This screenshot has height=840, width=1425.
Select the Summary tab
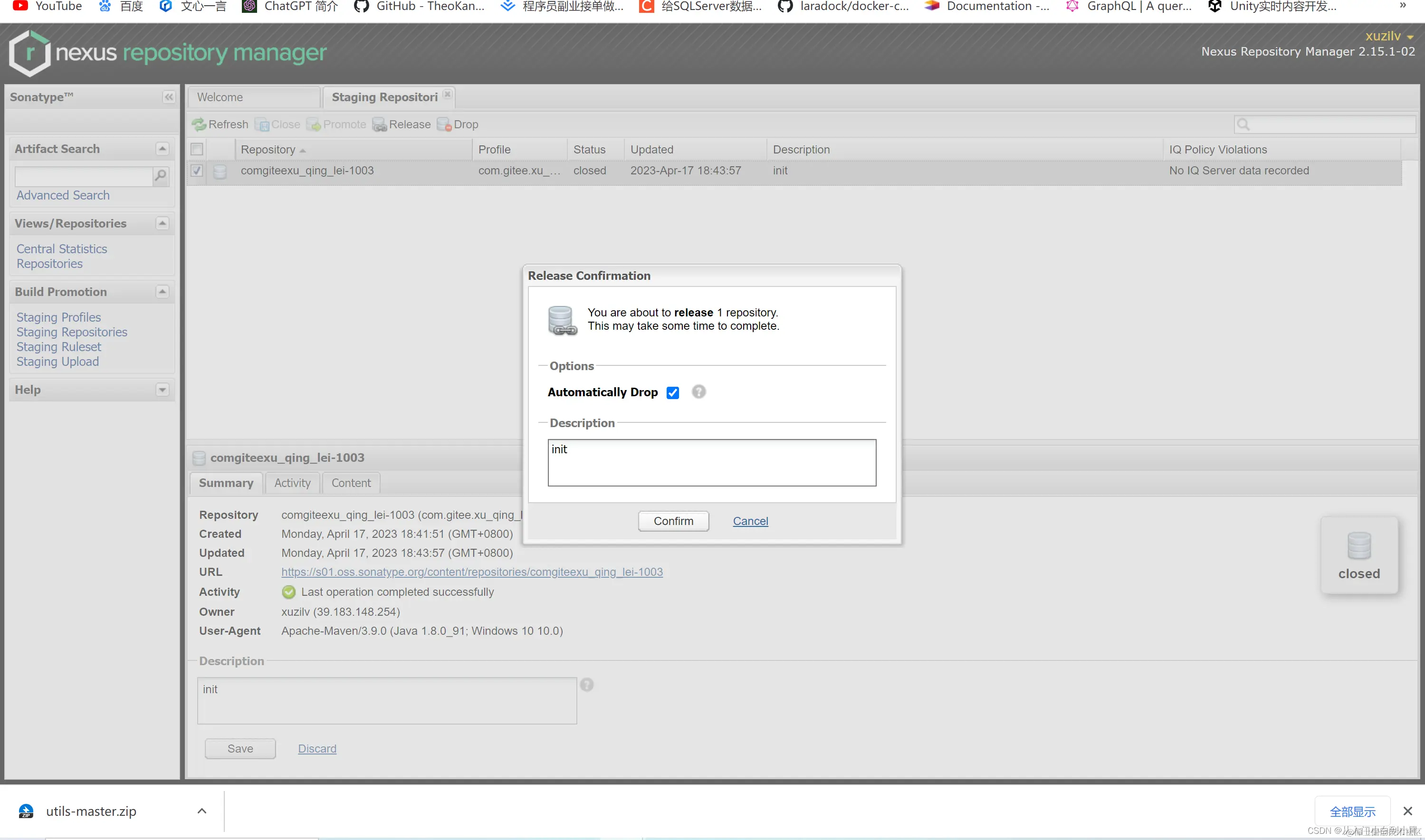[226, 483]
